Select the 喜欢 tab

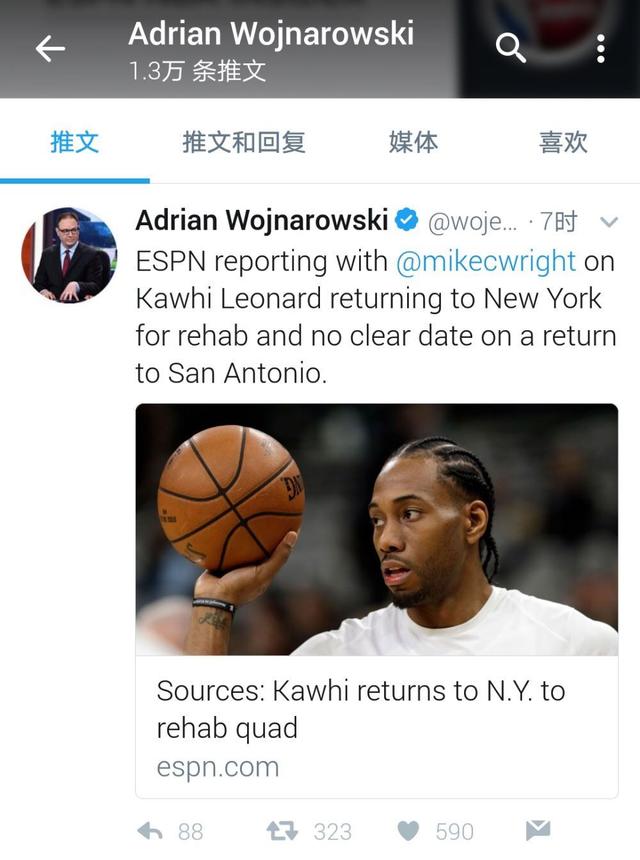[563, 143]
